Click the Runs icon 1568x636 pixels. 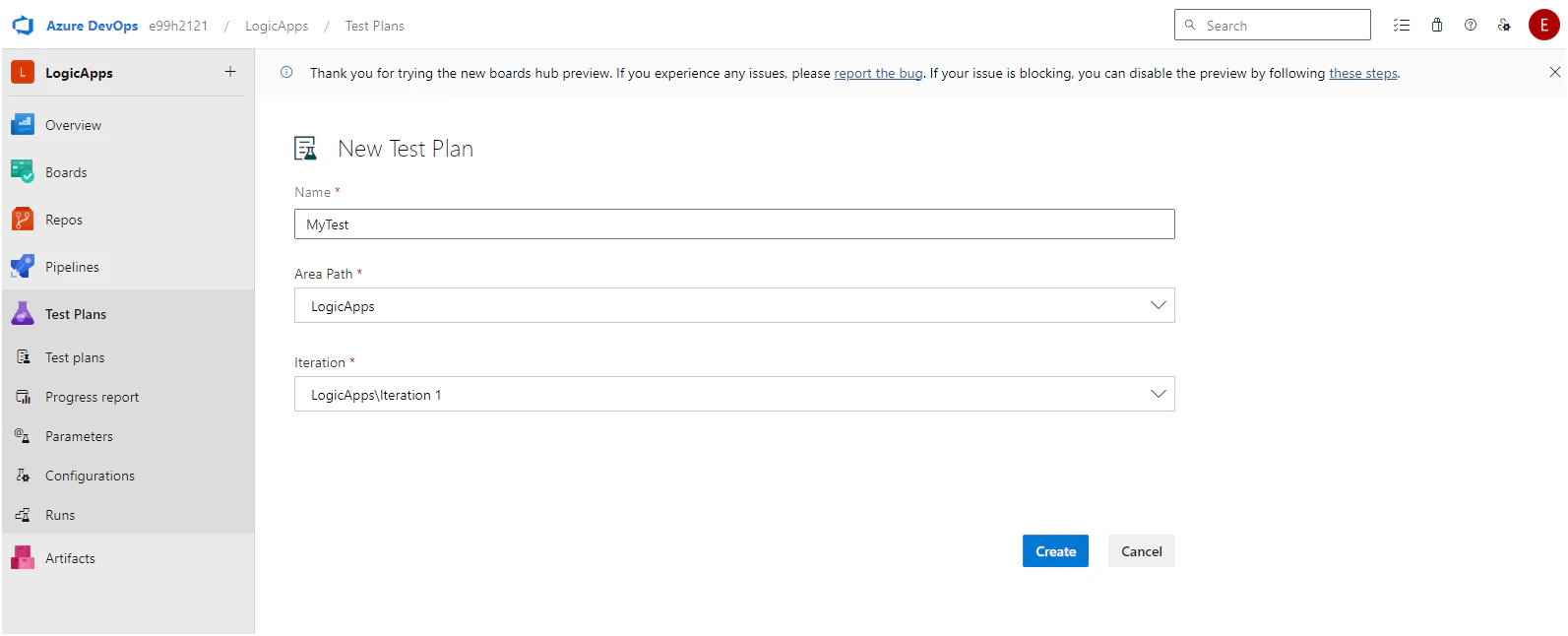(23, 515)
